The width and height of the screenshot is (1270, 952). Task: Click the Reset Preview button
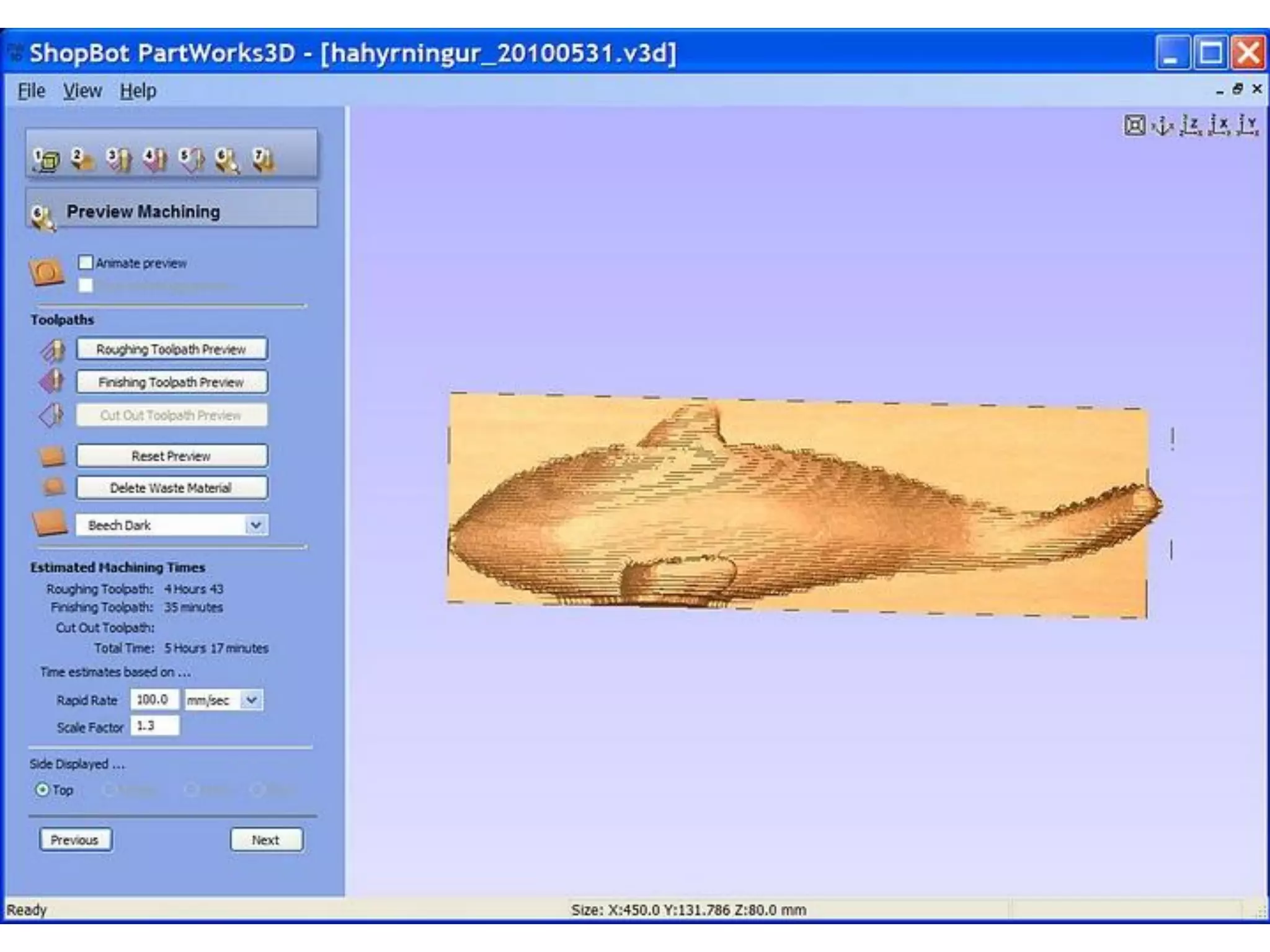tap(172, 456)
